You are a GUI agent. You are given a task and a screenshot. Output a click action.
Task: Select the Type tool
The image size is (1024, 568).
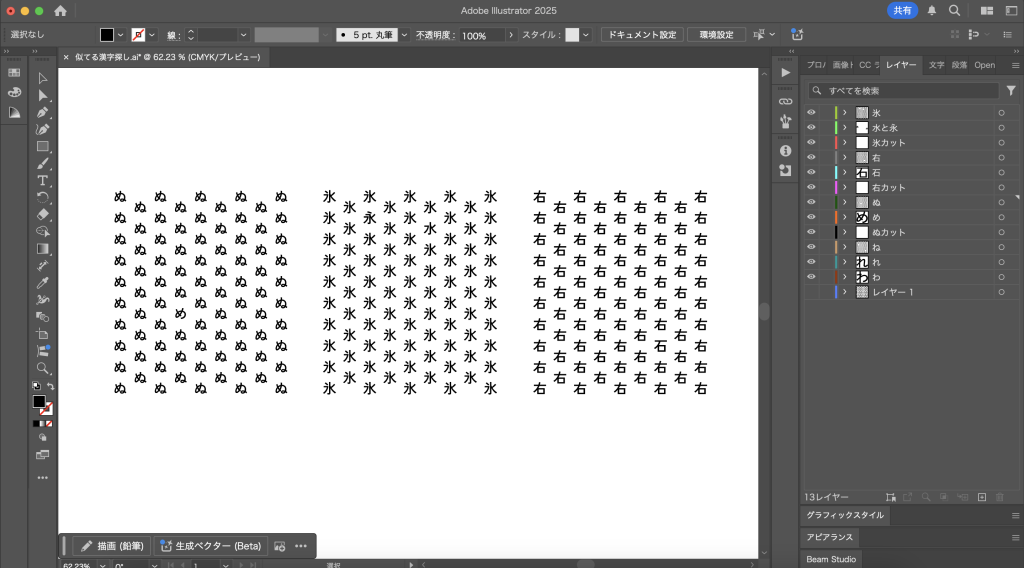42,180
